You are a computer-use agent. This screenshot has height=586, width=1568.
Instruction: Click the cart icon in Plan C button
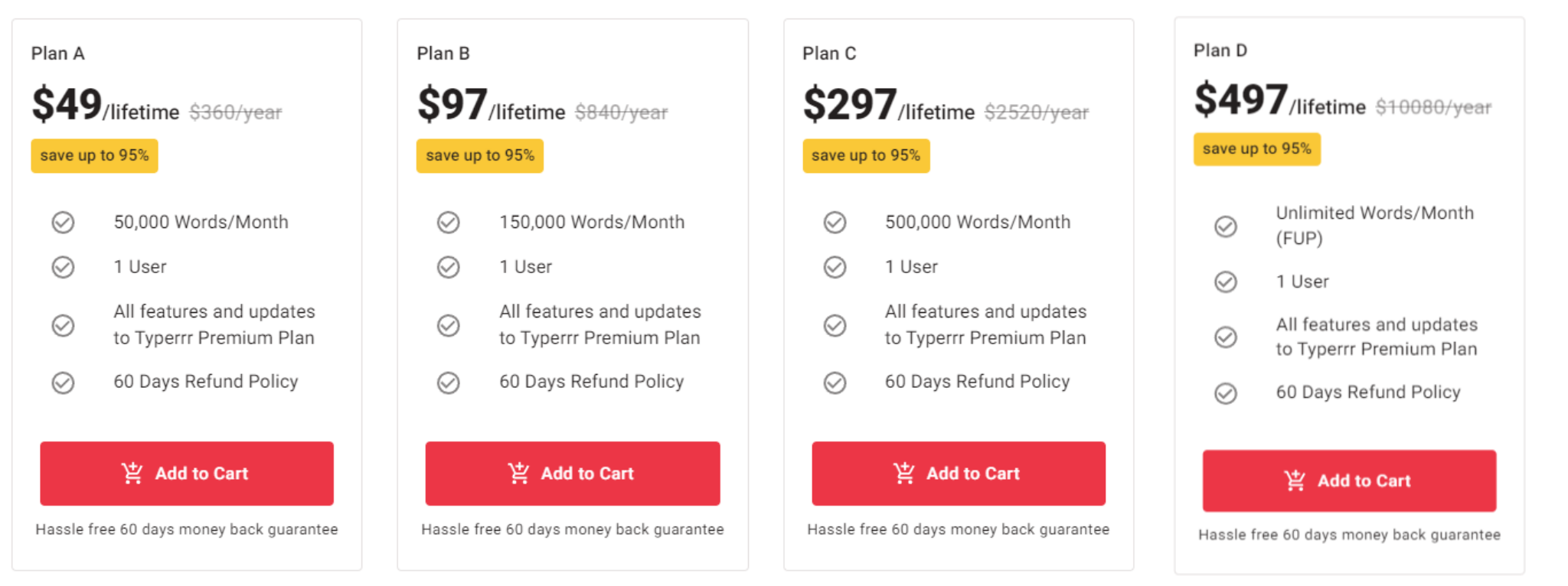904,474
